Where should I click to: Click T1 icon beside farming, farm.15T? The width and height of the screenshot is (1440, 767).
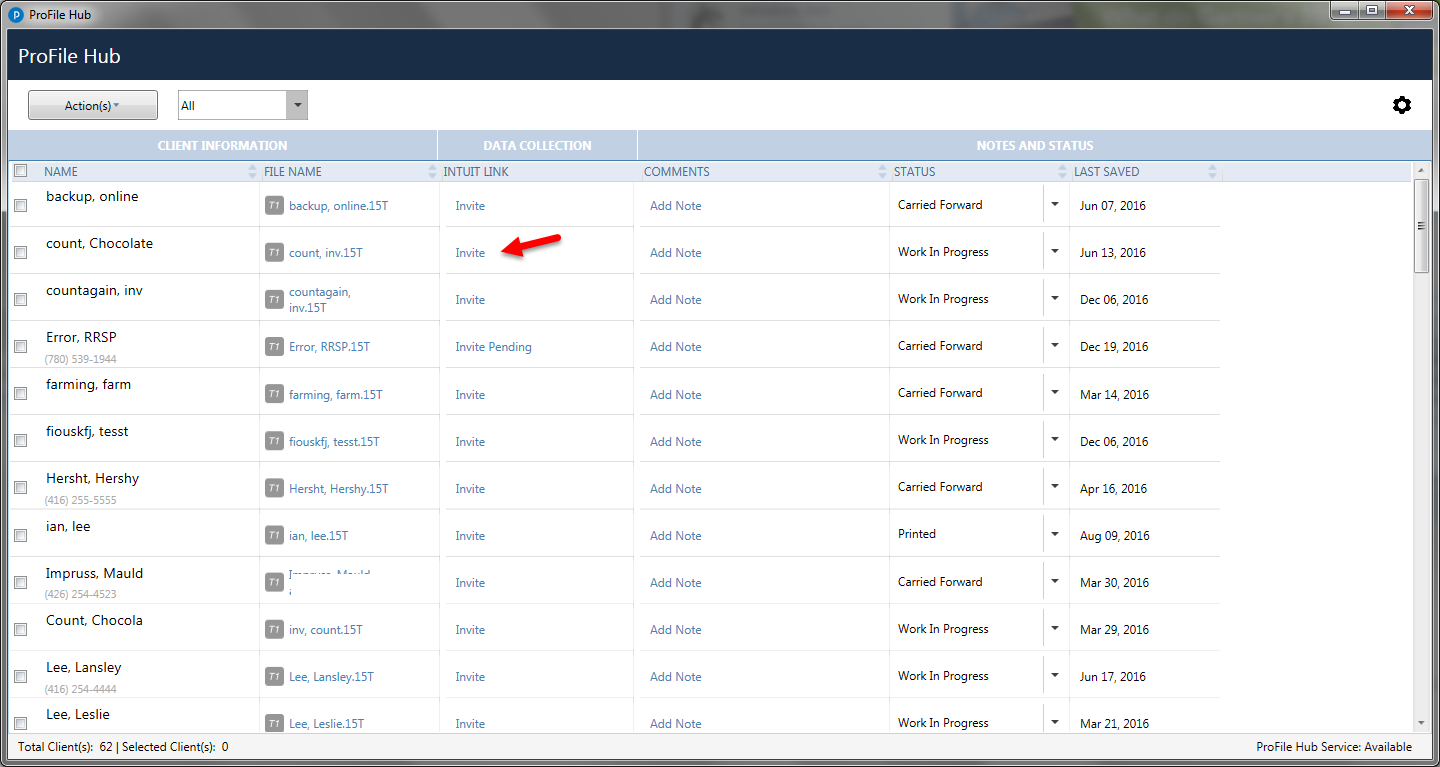[x=274, y=394]
